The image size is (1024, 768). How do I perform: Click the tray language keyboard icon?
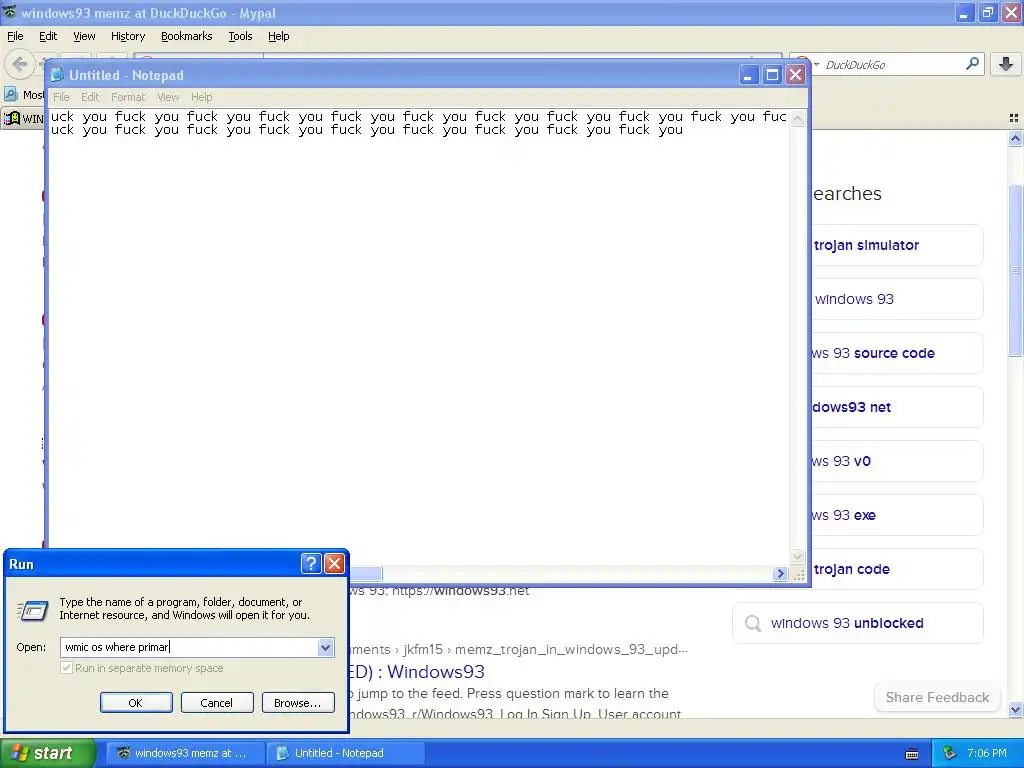coord(912,754)
